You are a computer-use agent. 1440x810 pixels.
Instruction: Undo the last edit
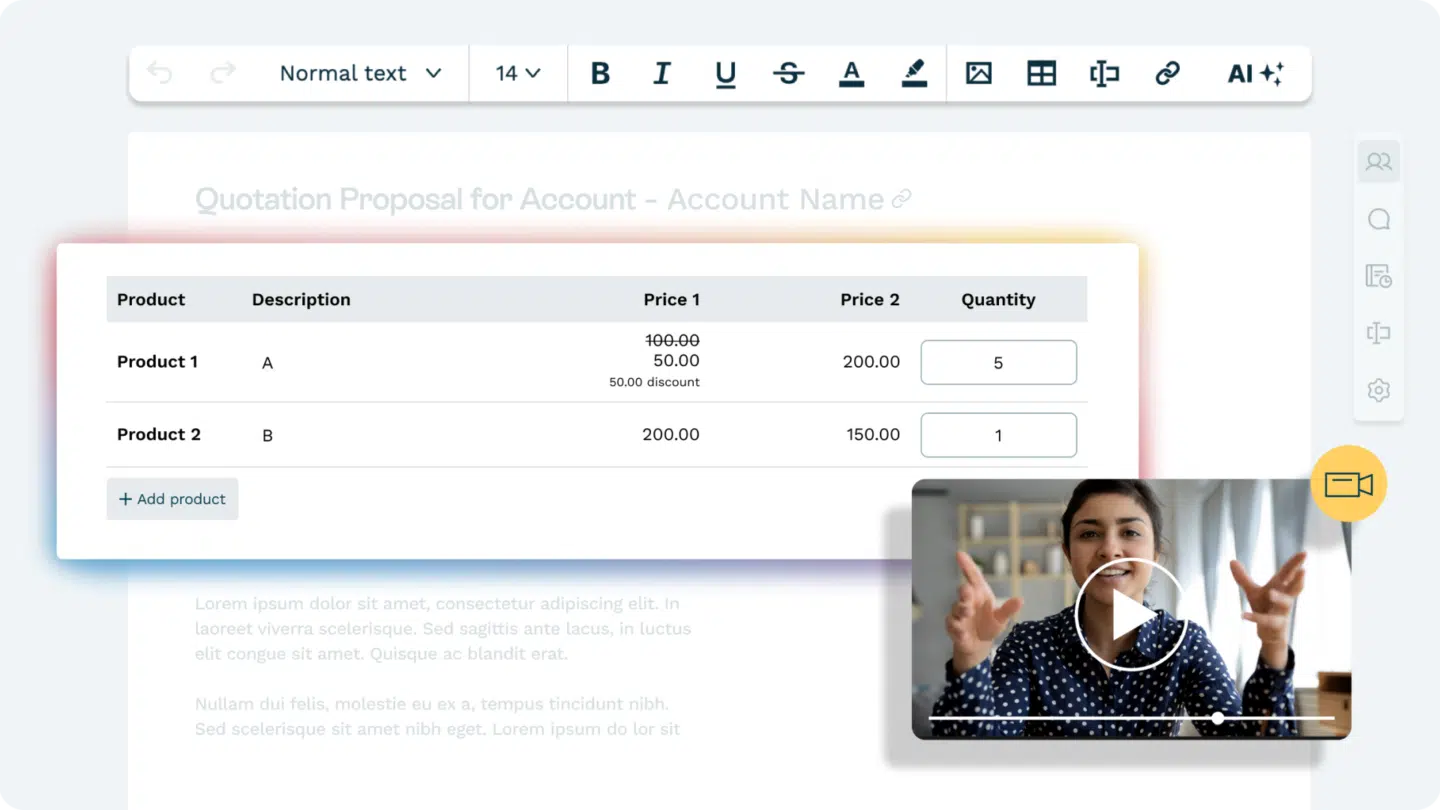[x=159, y=73]
